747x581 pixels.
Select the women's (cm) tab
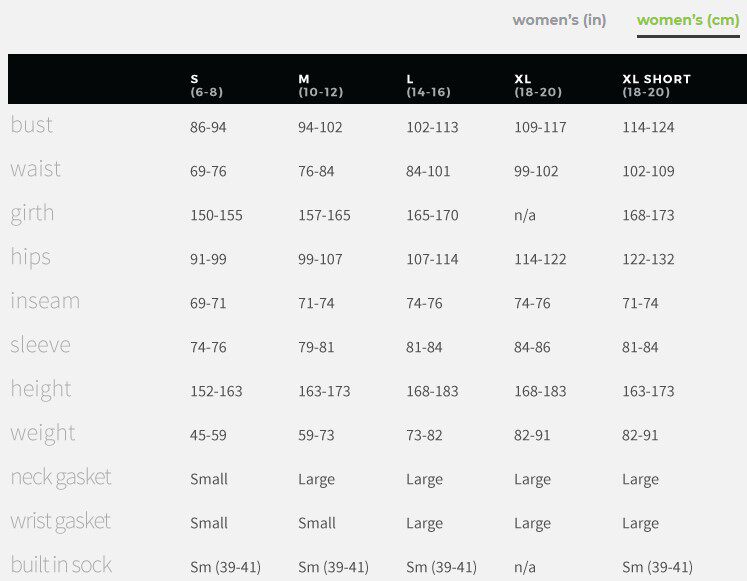[x=688, y=20]
